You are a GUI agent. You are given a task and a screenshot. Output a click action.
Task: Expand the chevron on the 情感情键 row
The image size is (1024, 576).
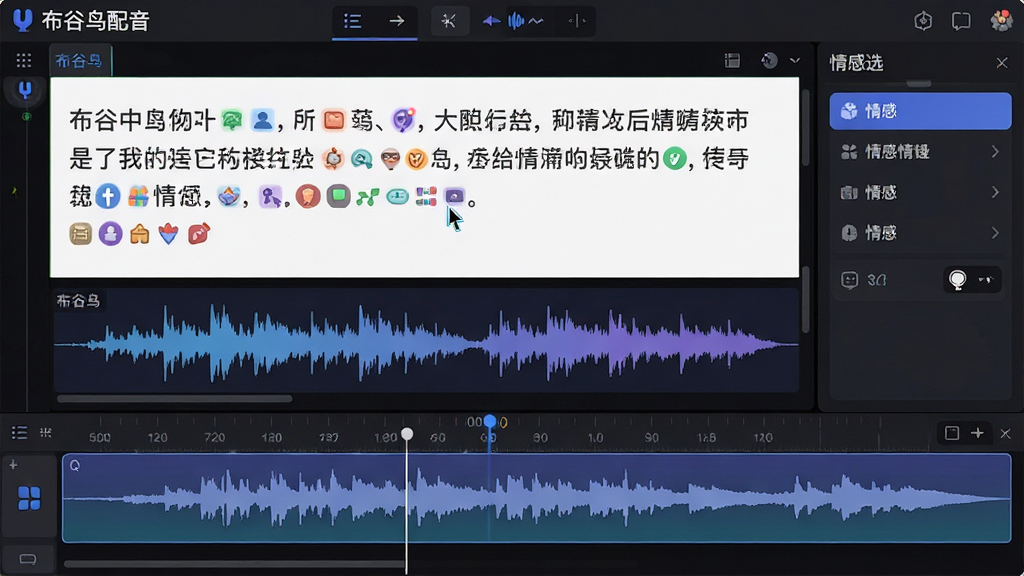(995, 152)
